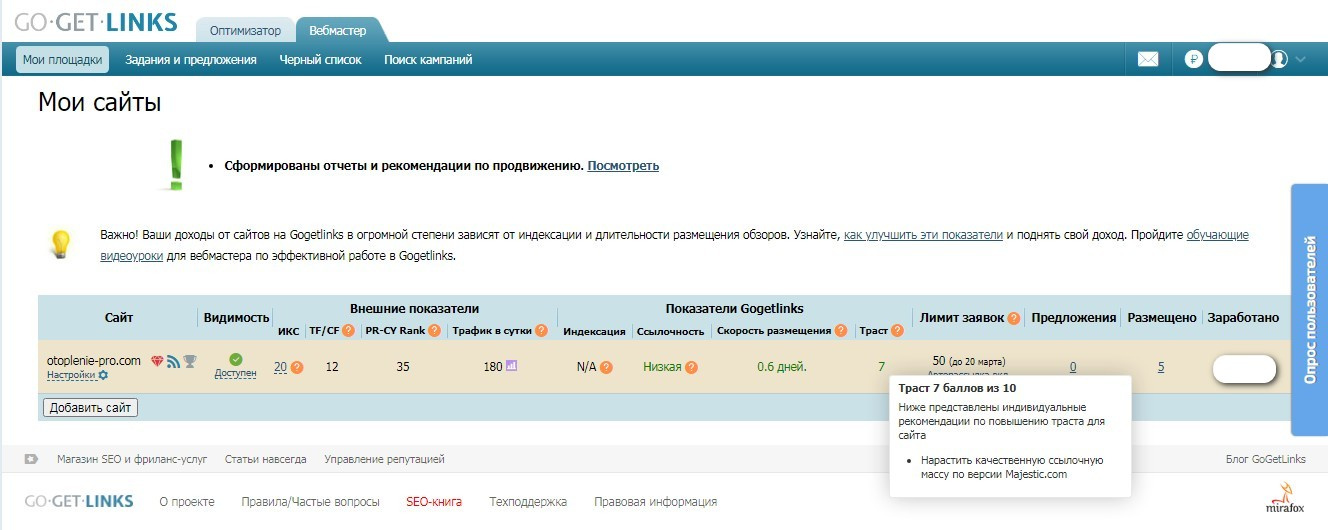Screen dimensions: 1328x530
Task: Click the ИКС value 20 link
Action: tap(280, 367)
